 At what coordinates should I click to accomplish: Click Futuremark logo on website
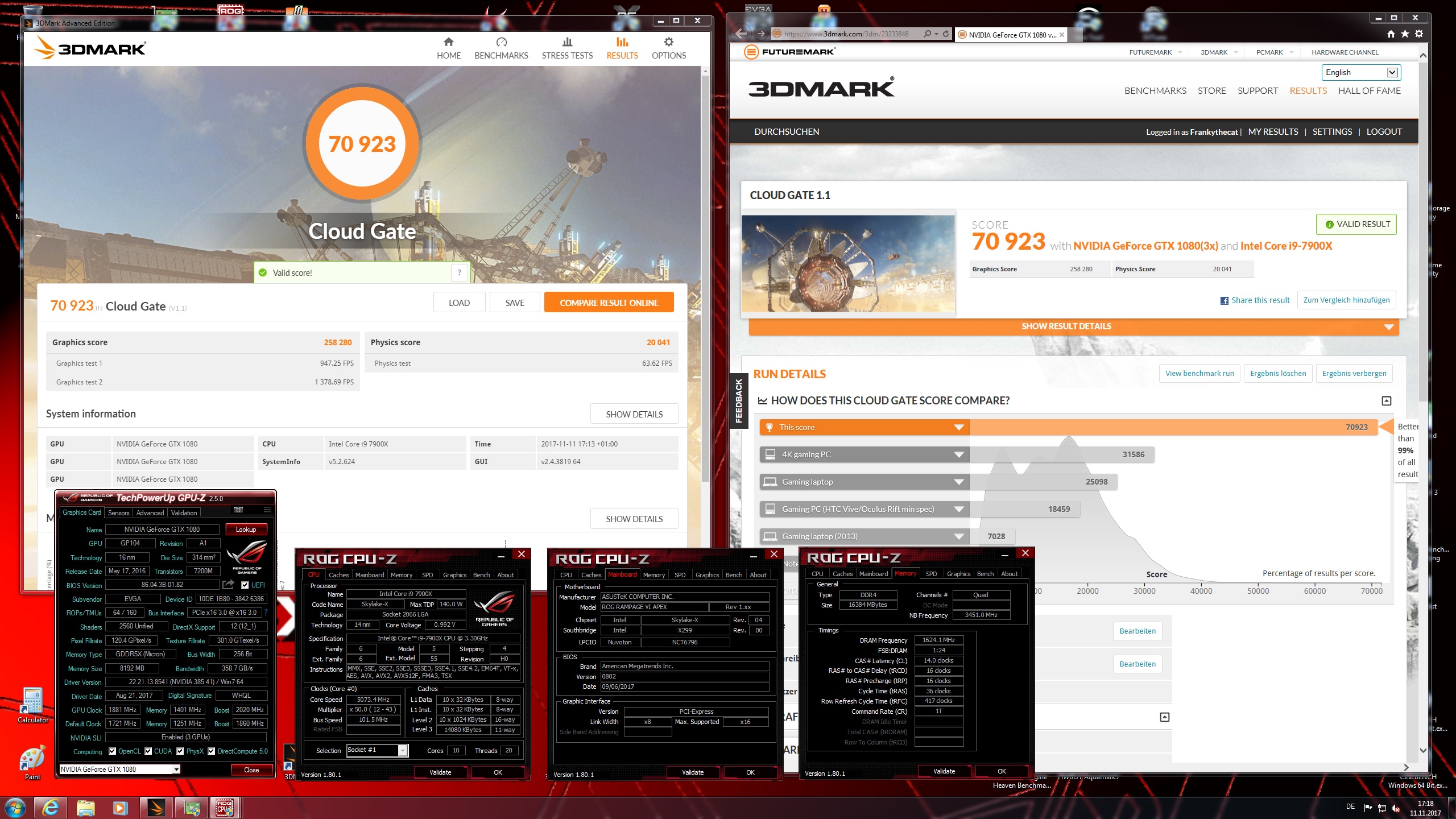[x=789, y=52]
